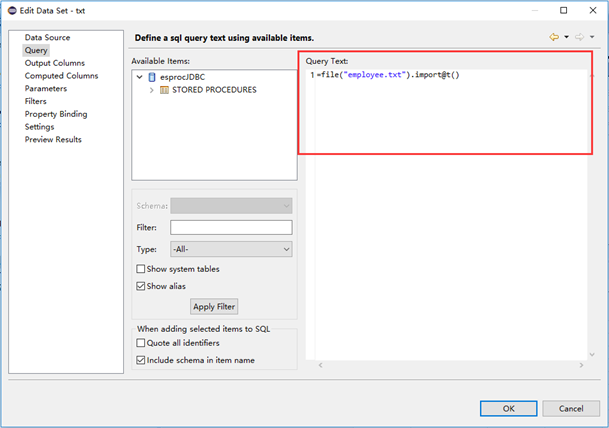Check Quote all identifiers option
The image size is (609, 428).
[141, 343]
